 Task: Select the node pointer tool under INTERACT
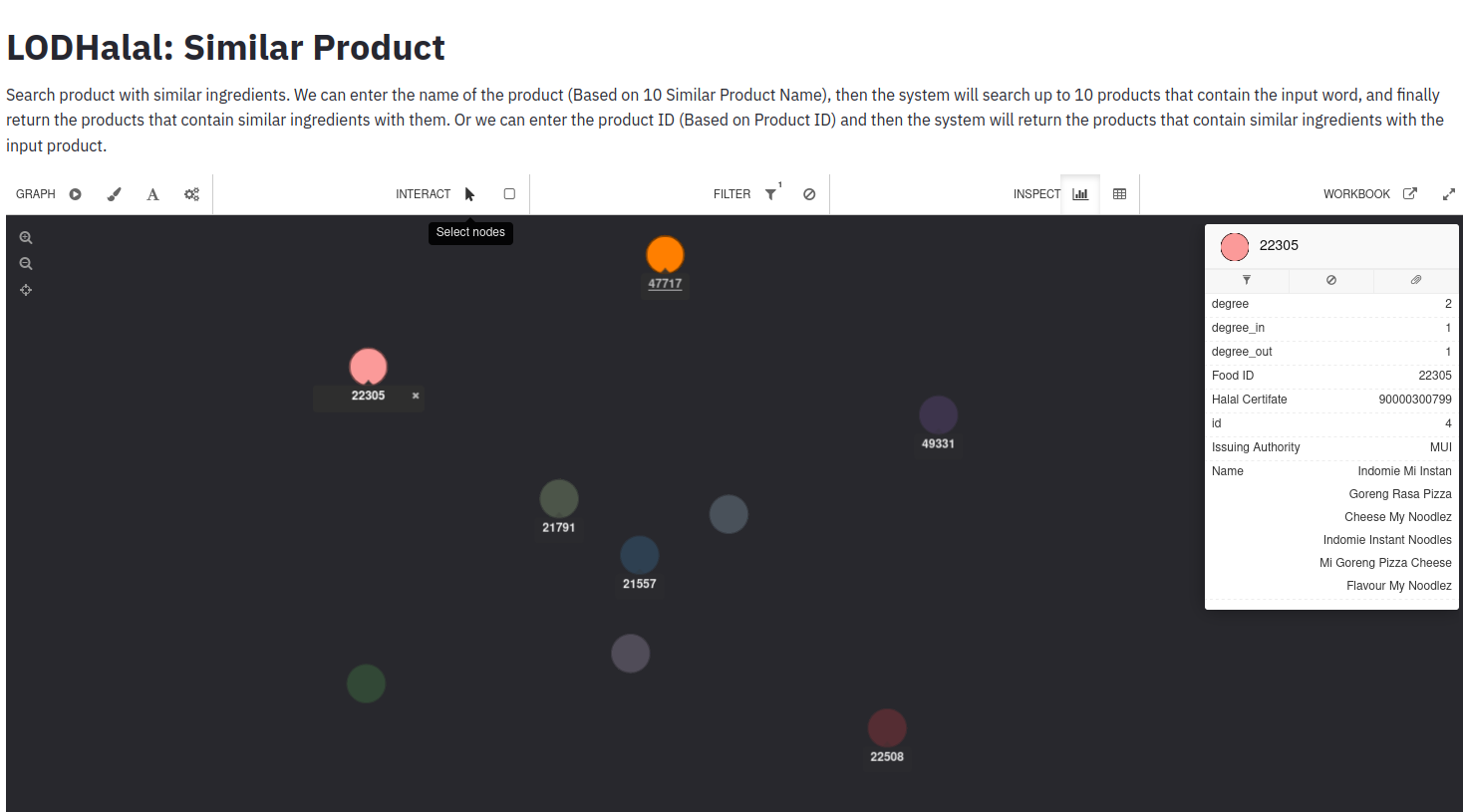point(468,193)
